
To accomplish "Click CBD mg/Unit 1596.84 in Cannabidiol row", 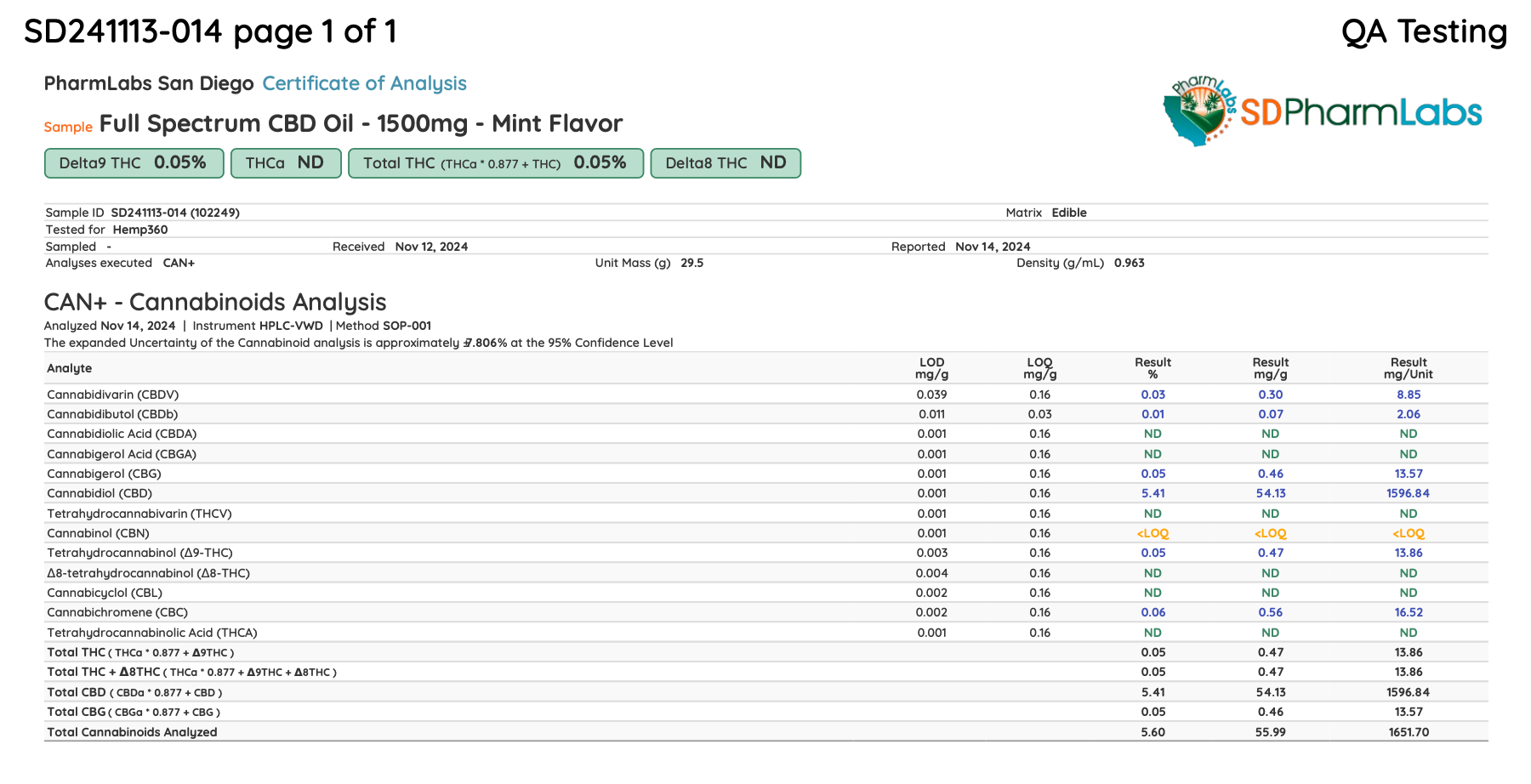I will 1409,493.
